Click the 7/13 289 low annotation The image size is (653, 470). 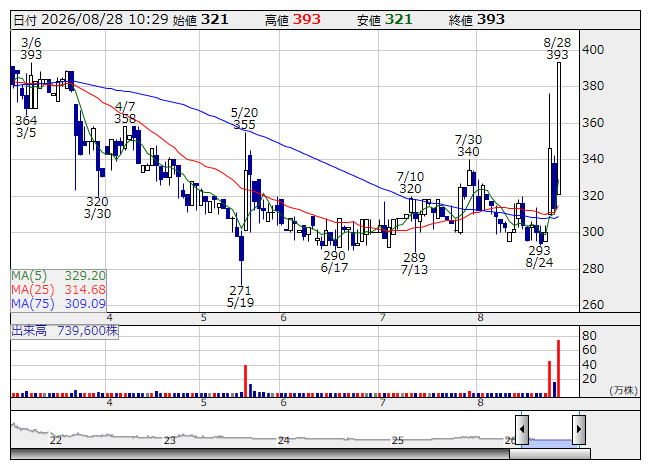[414, 264]
